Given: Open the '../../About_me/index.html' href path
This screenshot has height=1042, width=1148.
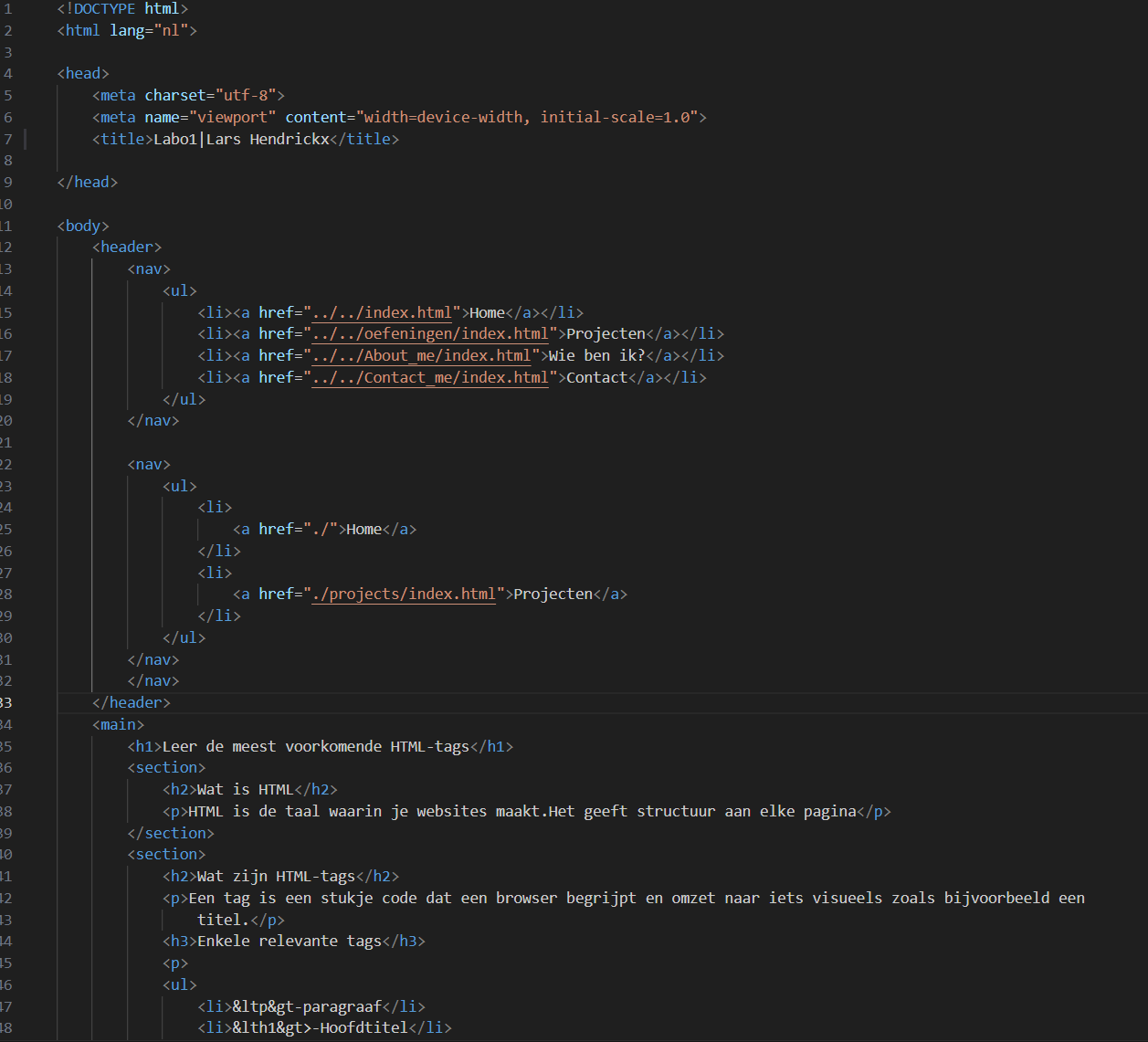Looking at the screenshot, I should point(421,356).
